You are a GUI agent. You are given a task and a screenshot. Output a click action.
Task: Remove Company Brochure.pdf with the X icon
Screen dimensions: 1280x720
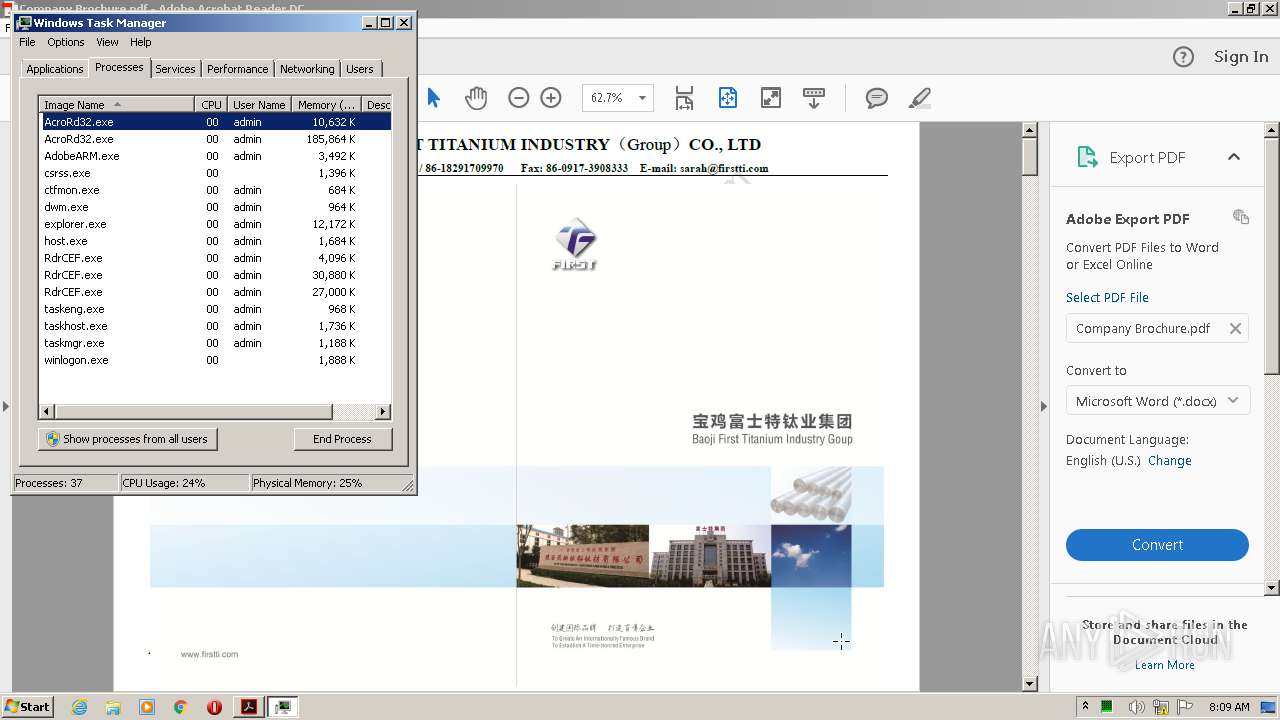1235,328
